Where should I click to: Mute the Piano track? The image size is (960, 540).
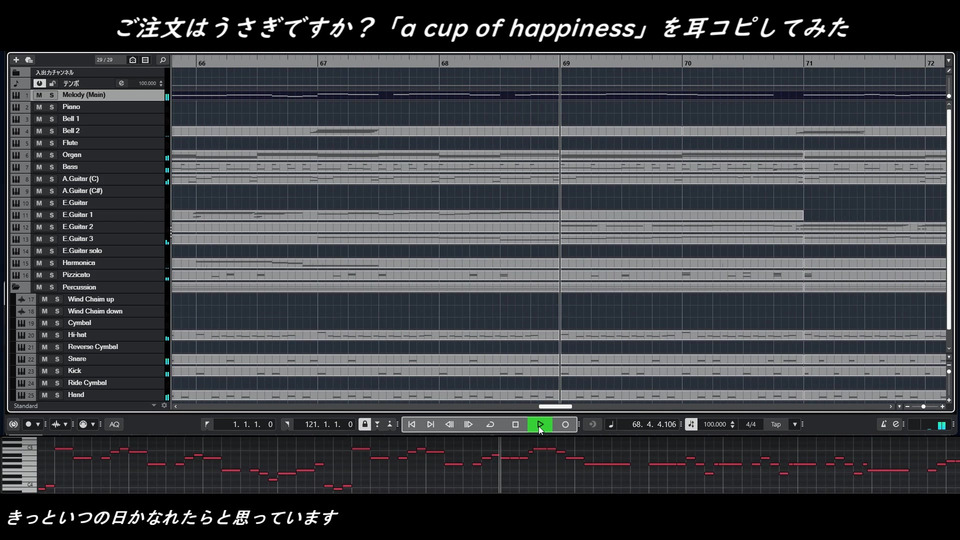[x=39, y=107]
